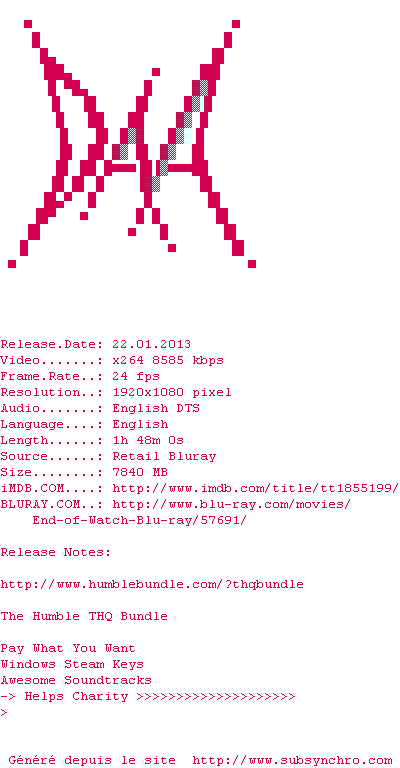This screenshot has width=400, height=768.
Task: Click the End-of-Watch-Blu-ray/57691 URL line
Action: click(x=139, y=520)
